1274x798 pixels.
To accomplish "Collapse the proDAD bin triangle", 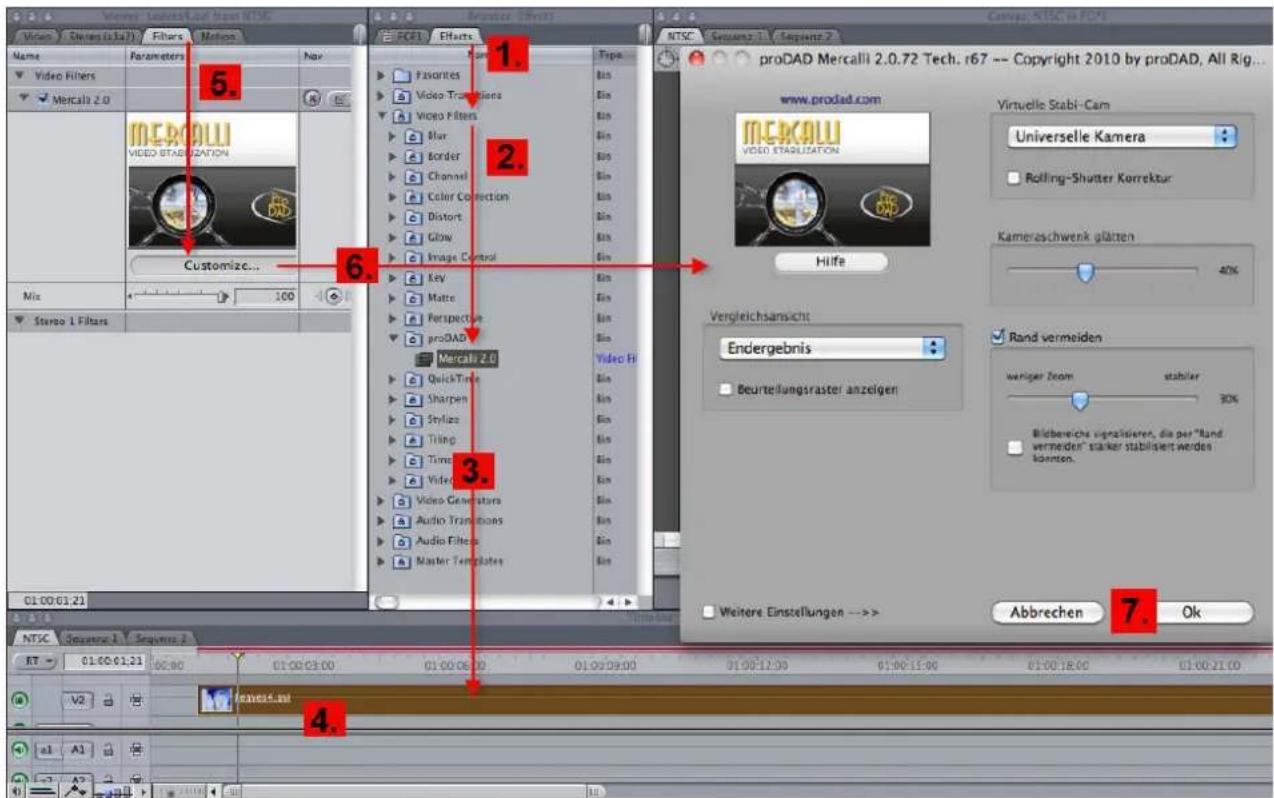I will pos(395,338).
